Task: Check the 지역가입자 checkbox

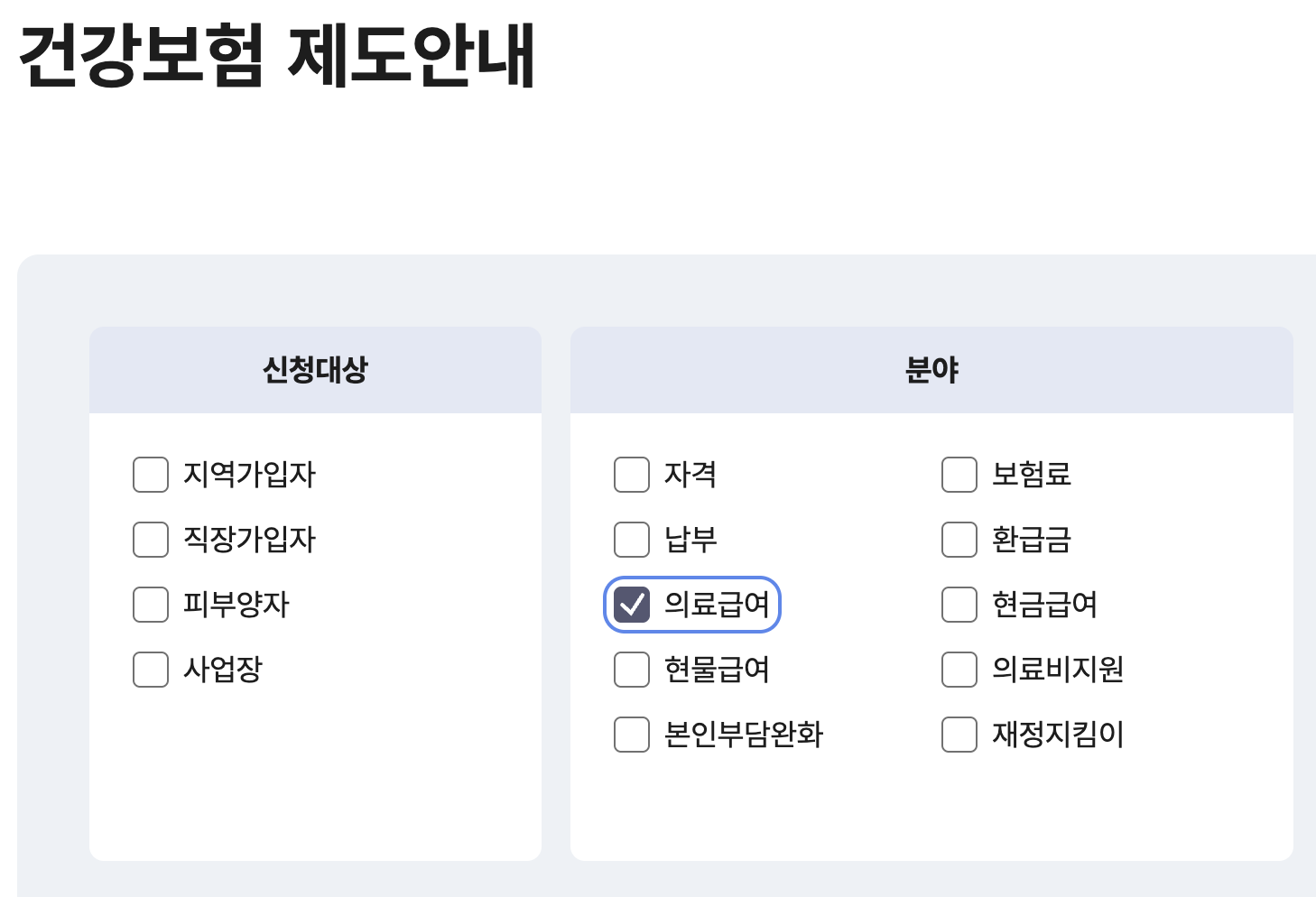Action: tap(150, 475)
